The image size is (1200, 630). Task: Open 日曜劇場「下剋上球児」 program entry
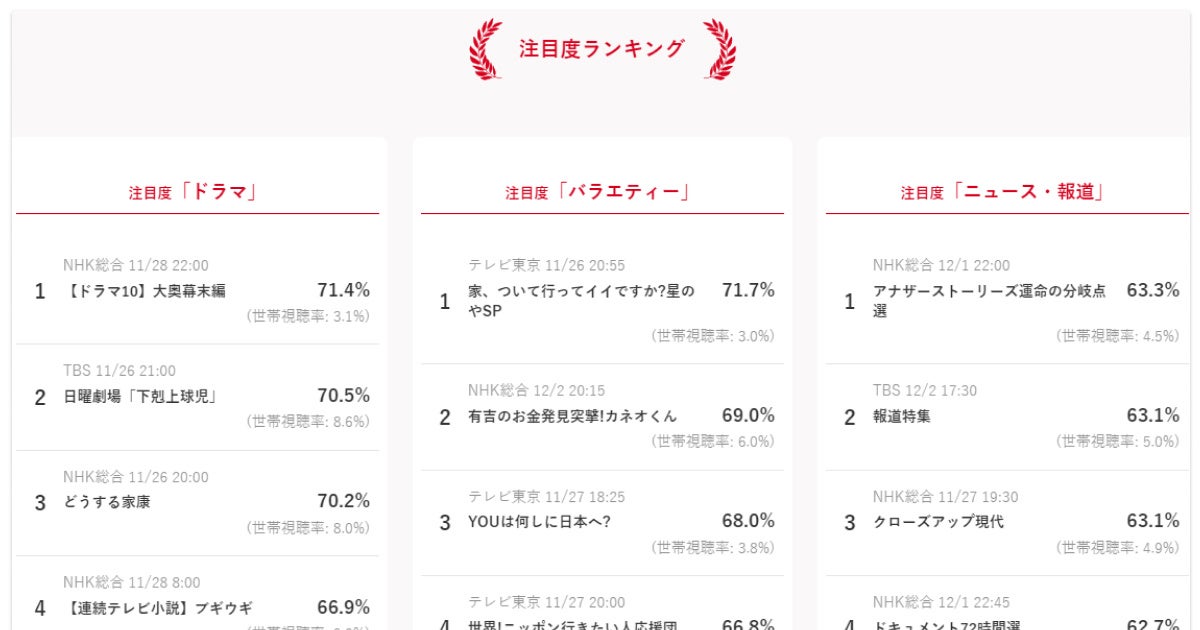pyautogui.click(x=141, y=397)
